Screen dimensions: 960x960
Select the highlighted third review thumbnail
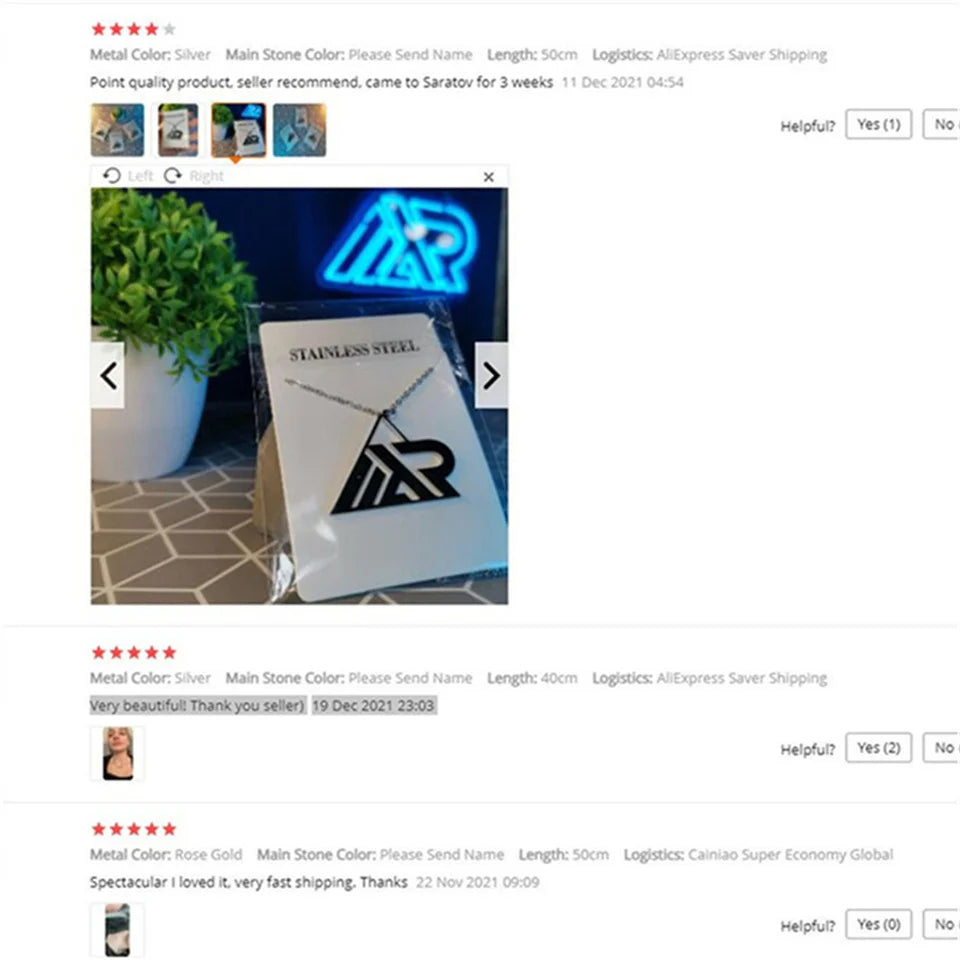coord(239,130)
